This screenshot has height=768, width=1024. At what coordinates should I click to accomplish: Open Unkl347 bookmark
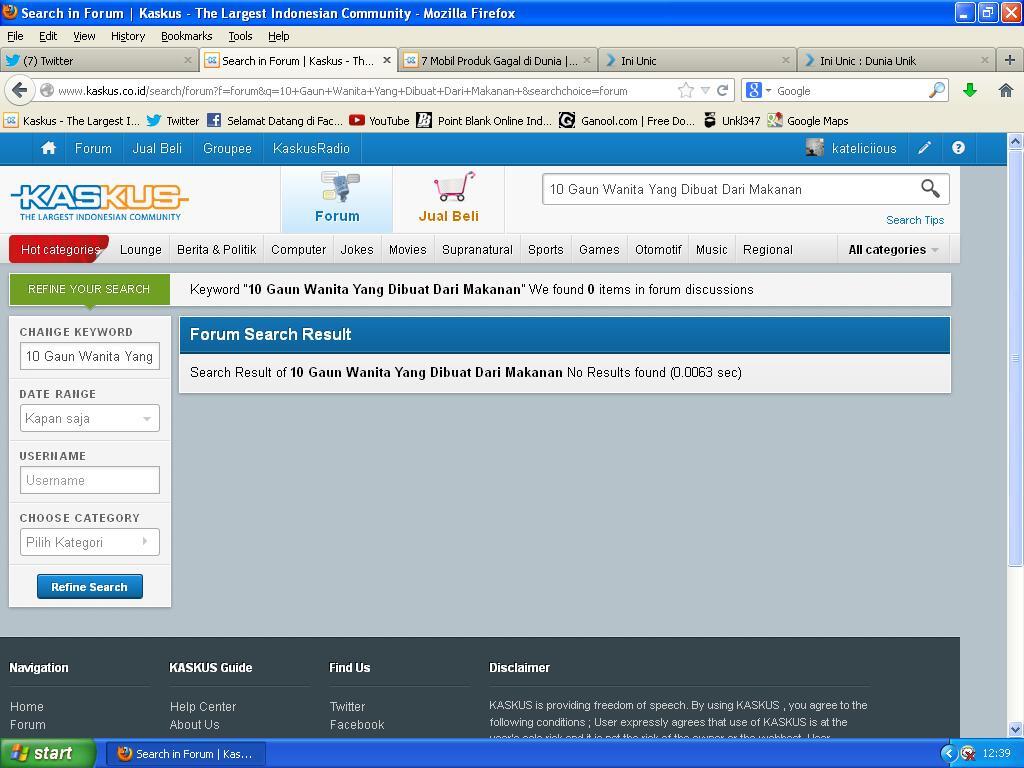pyautogui.click(x=731, y=121)
